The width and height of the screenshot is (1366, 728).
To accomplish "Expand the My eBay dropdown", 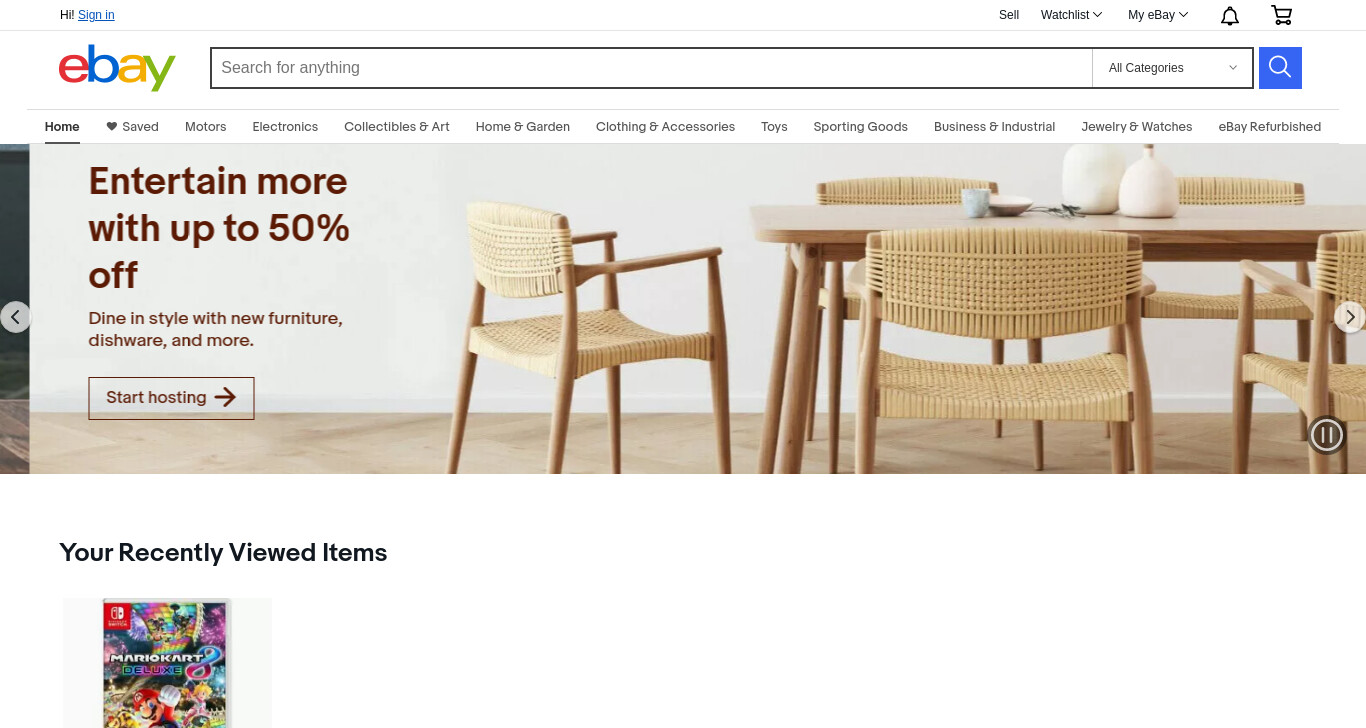I will [x=1158, y=15].
